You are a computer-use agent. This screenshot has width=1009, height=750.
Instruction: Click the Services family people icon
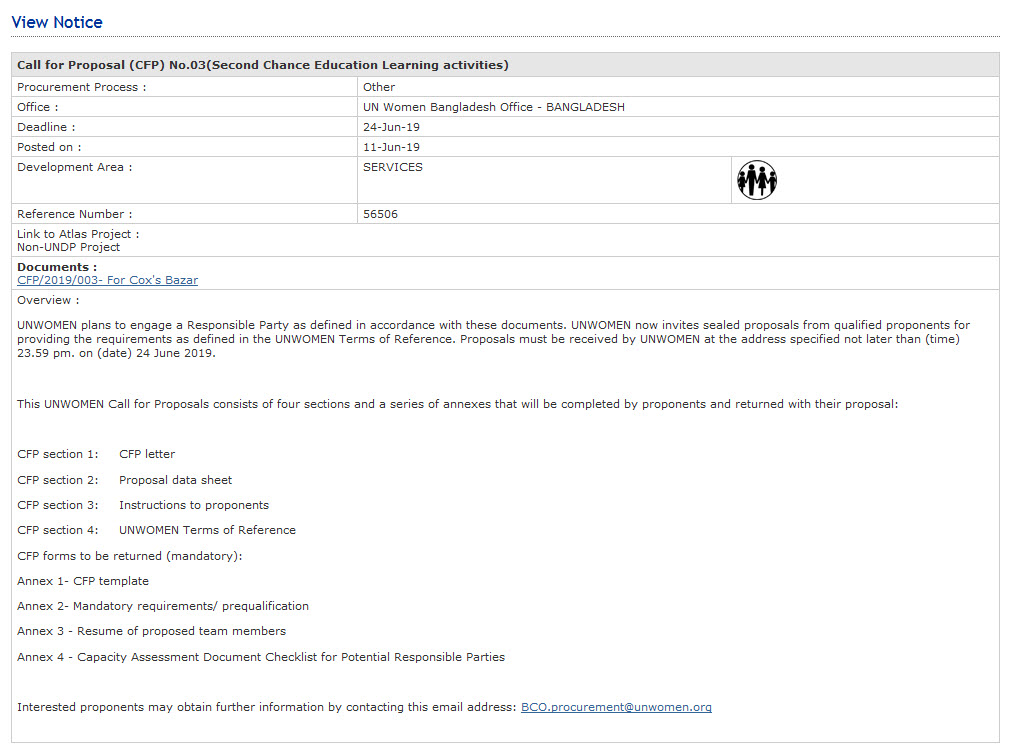pyautogui.click(x=757, y=180)
